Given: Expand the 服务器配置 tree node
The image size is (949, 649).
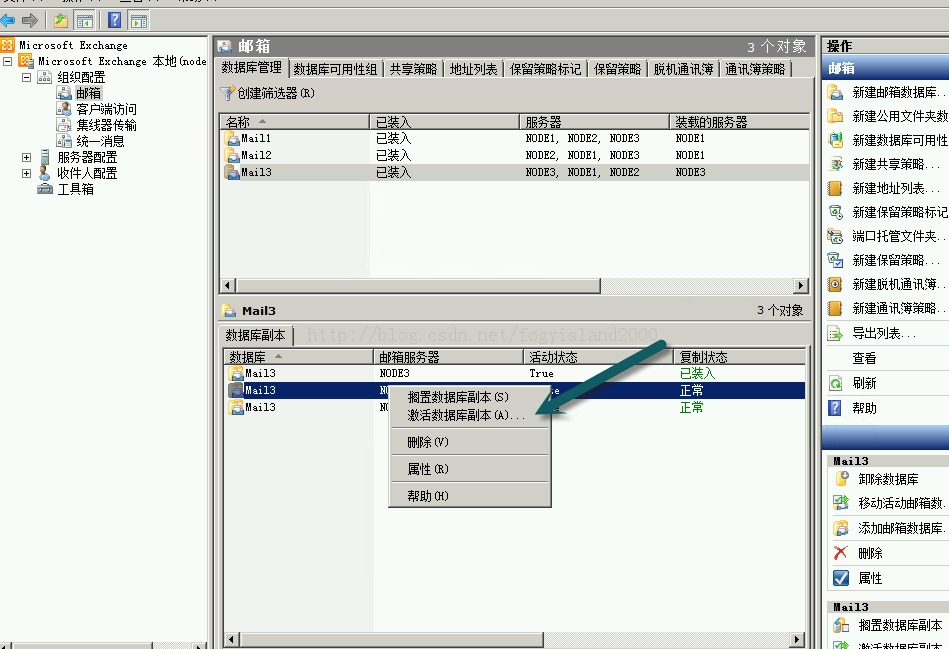Looking at the screenshot, I should point(26,157).
